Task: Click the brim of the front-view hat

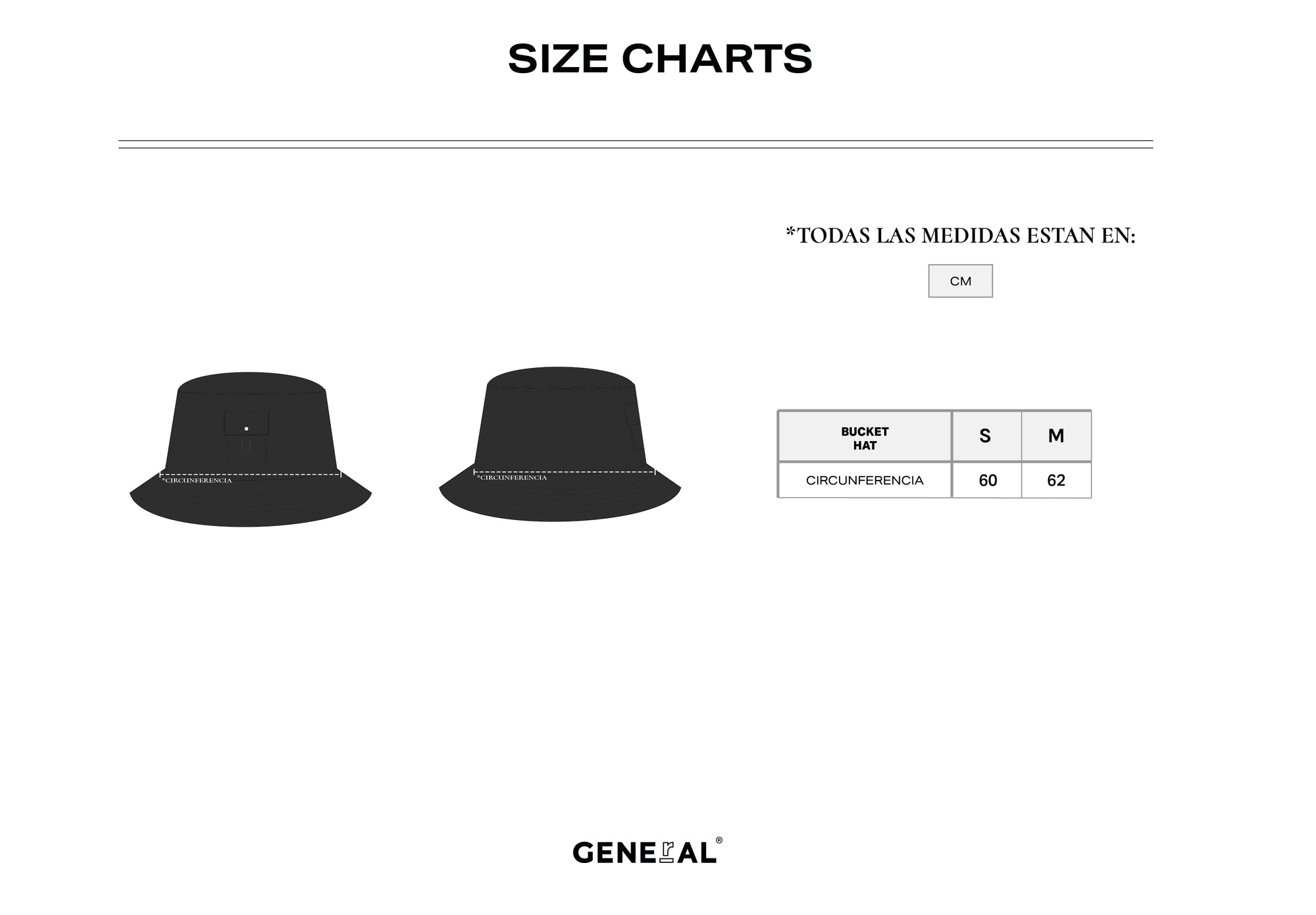Action: tap(251, 502)
